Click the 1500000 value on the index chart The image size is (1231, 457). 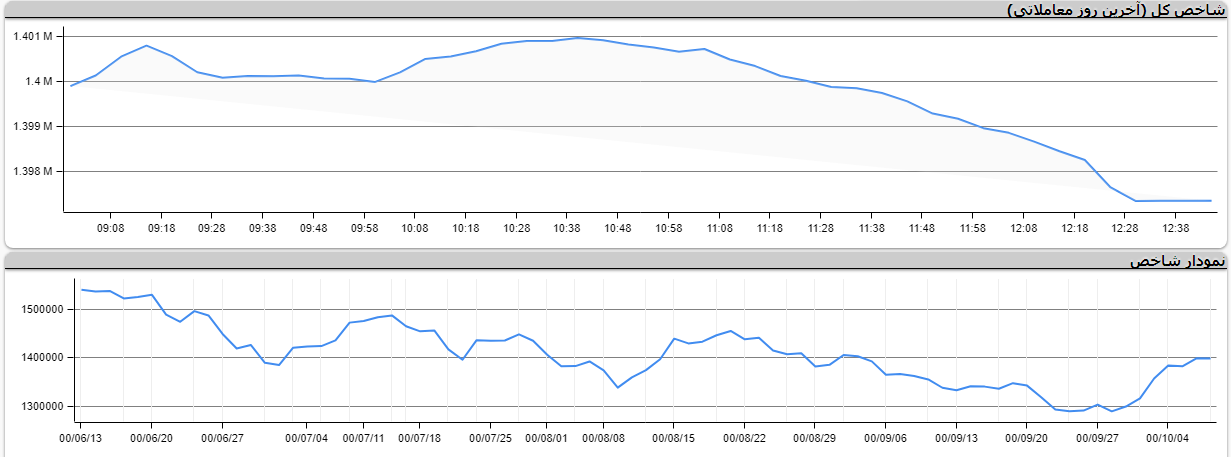[x=40, y=310]
